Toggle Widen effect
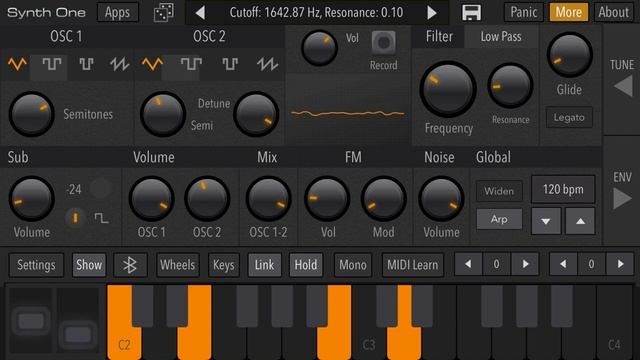640x360 pixels. [x=499, y=191]
